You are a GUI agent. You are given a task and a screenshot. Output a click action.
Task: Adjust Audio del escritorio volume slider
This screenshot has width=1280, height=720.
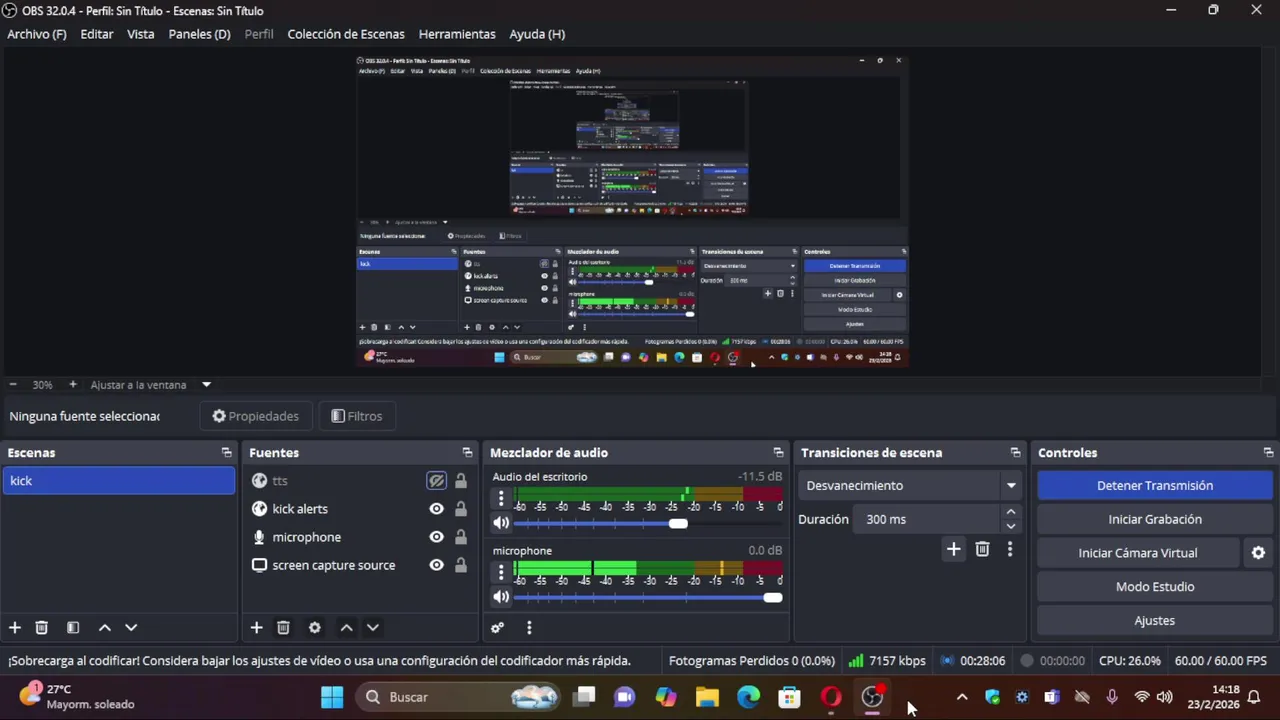678,523
